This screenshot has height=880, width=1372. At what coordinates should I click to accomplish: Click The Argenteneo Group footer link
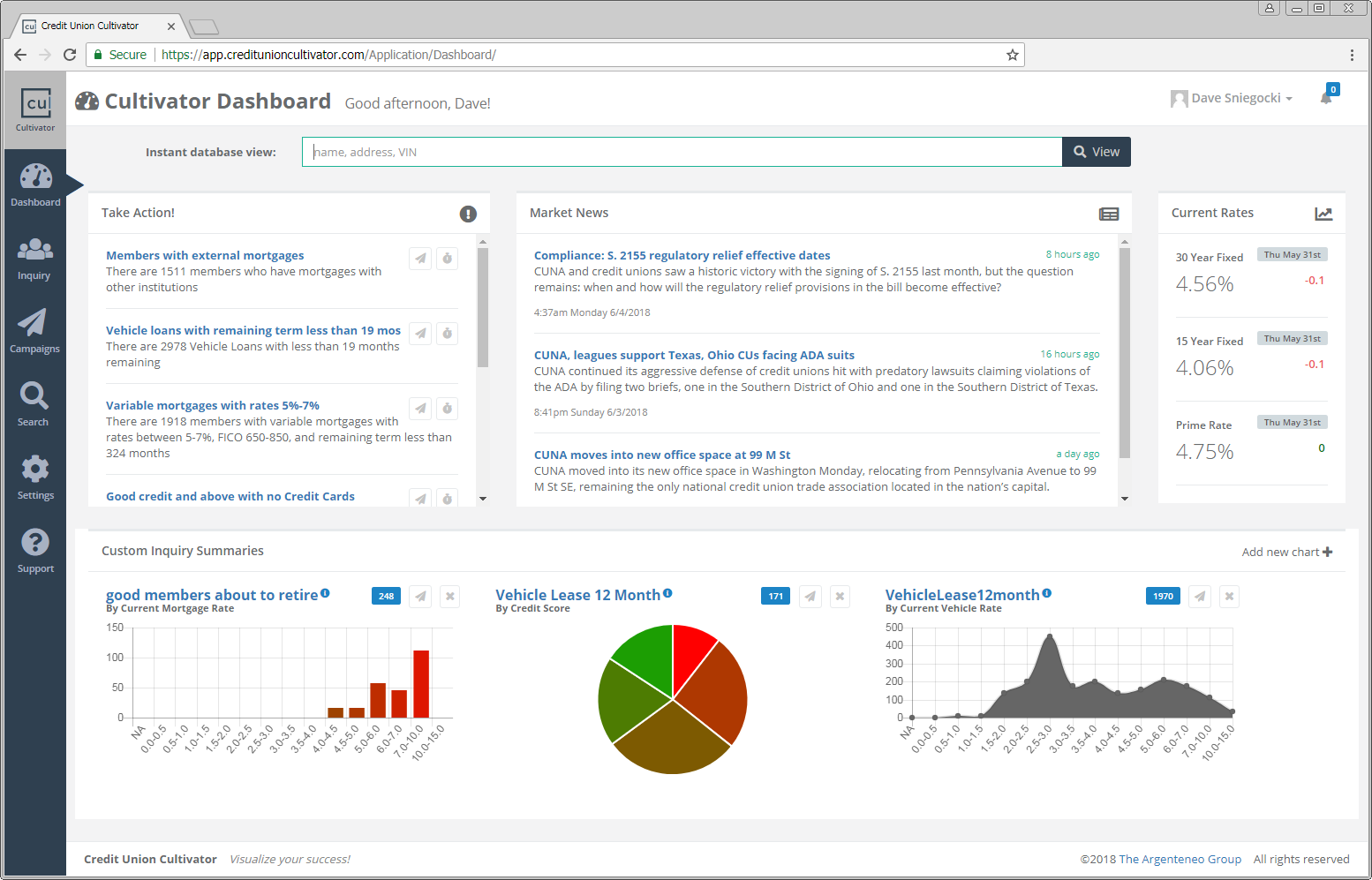pos(1180,860)
